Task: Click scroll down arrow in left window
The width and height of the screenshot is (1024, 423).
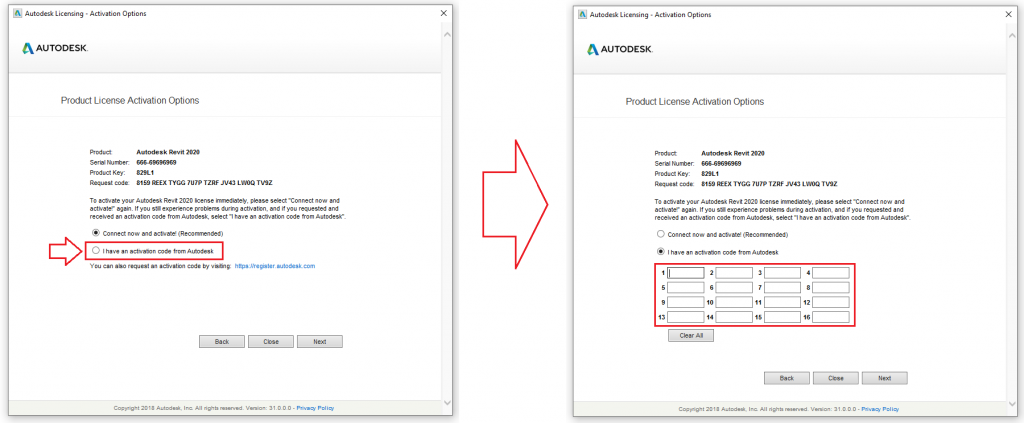Action: point(447,403)
